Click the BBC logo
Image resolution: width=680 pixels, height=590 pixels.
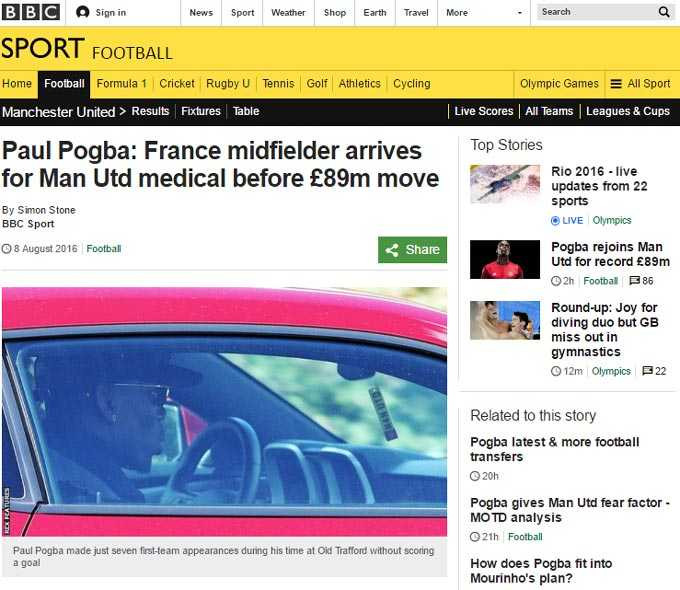pos(30,12)
